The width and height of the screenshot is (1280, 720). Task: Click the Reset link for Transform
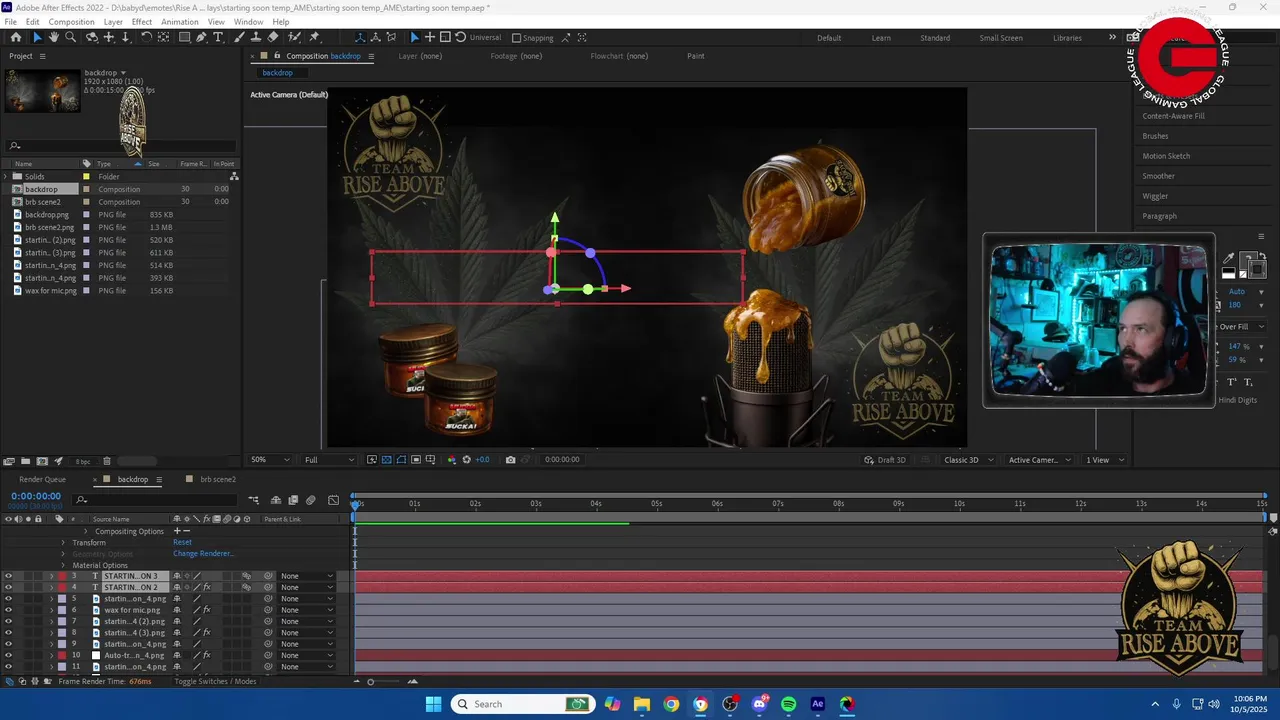click(182, 542)
